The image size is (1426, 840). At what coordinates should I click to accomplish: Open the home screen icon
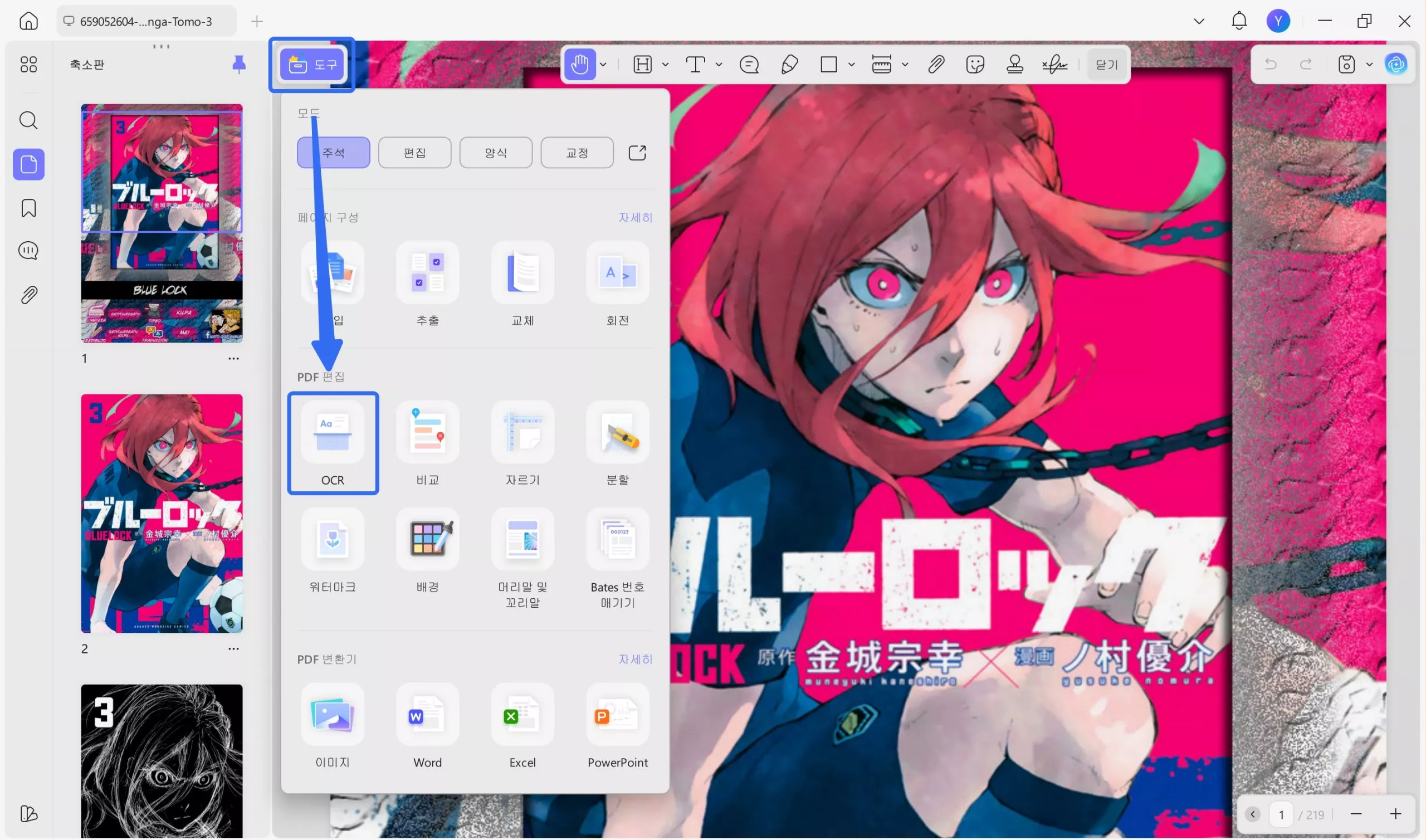point(28,21)
